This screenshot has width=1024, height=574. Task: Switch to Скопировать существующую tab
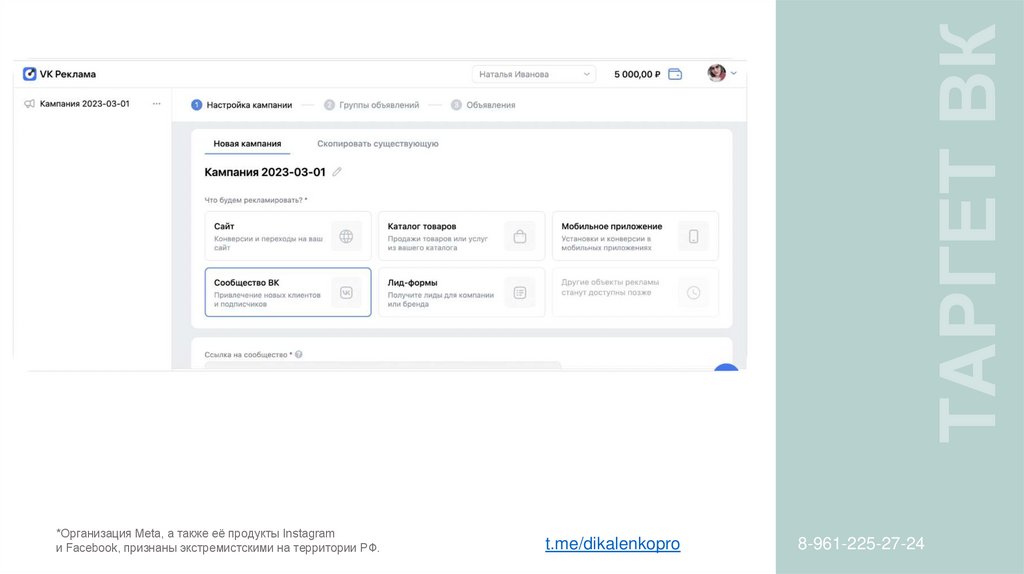click(378, 144)
